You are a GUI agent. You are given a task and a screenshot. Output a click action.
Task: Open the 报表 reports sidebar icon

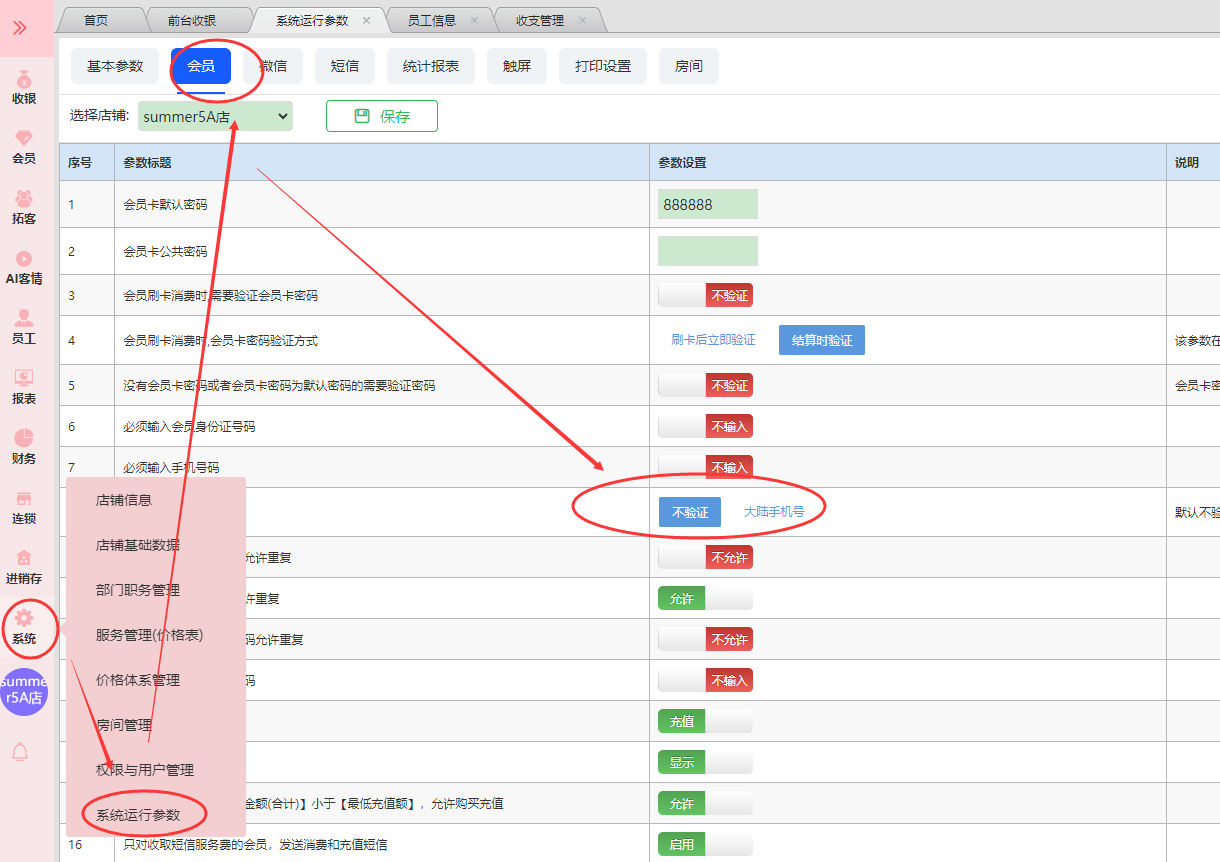pyautogui.click(x=24, y=387)
